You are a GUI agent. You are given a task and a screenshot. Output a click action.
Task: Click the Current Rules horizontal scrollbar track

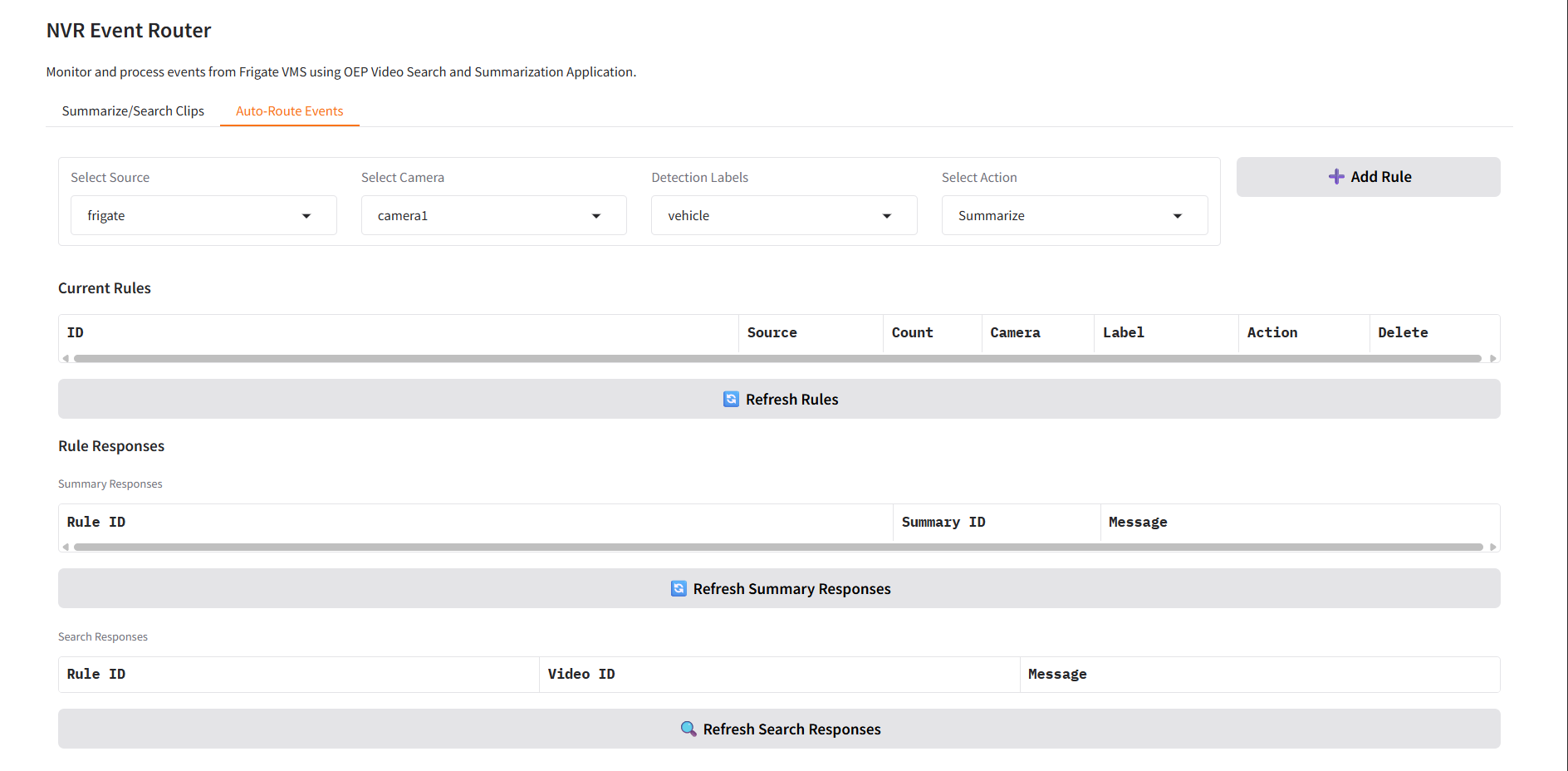click(x=777, y=359)
